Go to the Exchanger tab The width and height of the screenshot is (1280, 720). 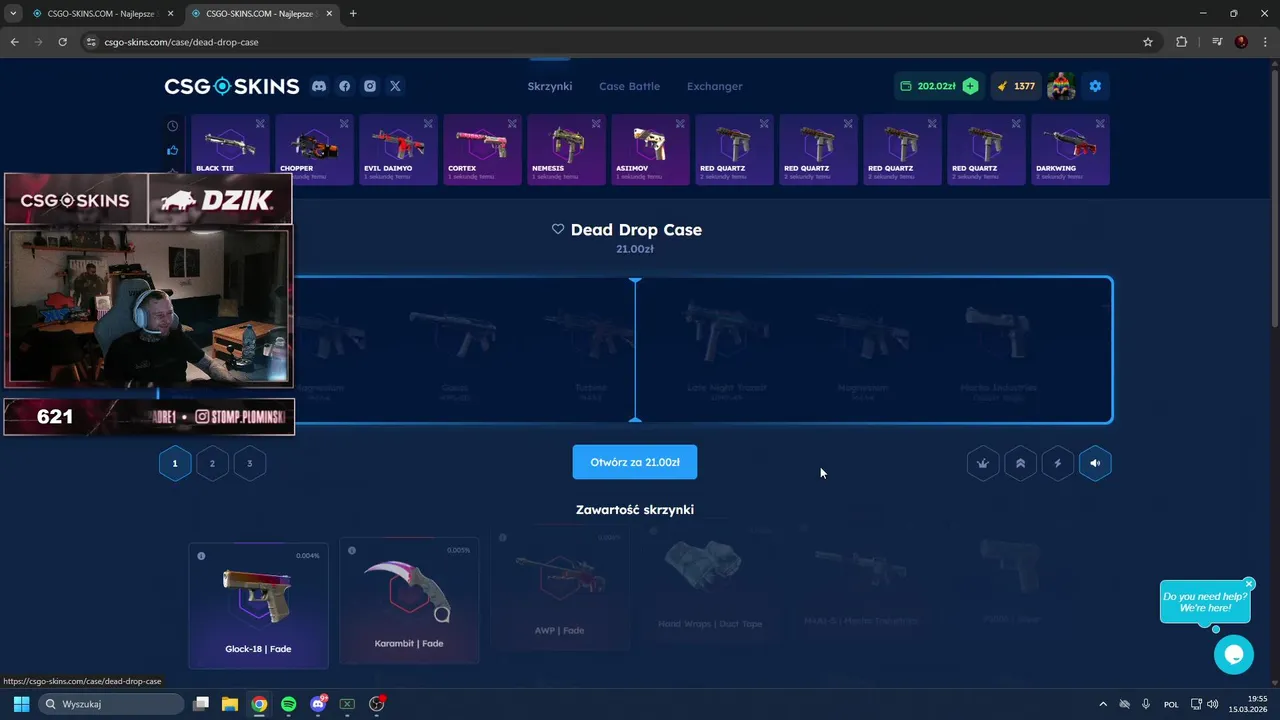point(714,86)
